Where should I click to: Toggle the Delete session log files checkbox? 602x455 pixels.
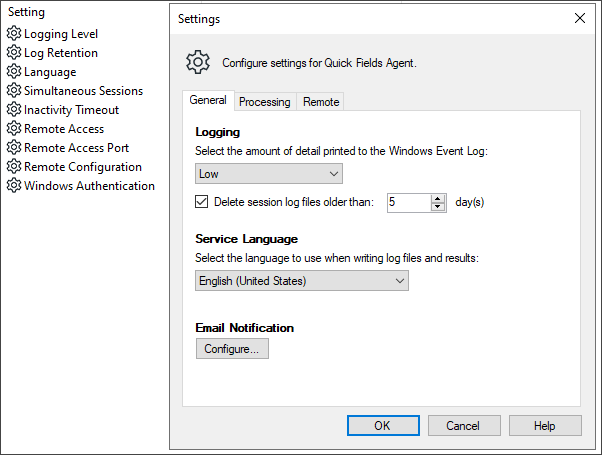[202, 202]
